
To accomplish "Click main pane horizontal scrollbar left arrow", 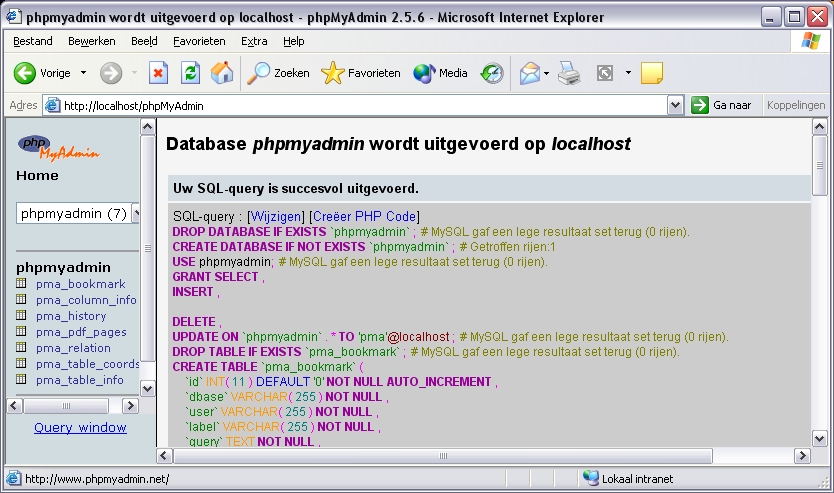I will [164, 456].
